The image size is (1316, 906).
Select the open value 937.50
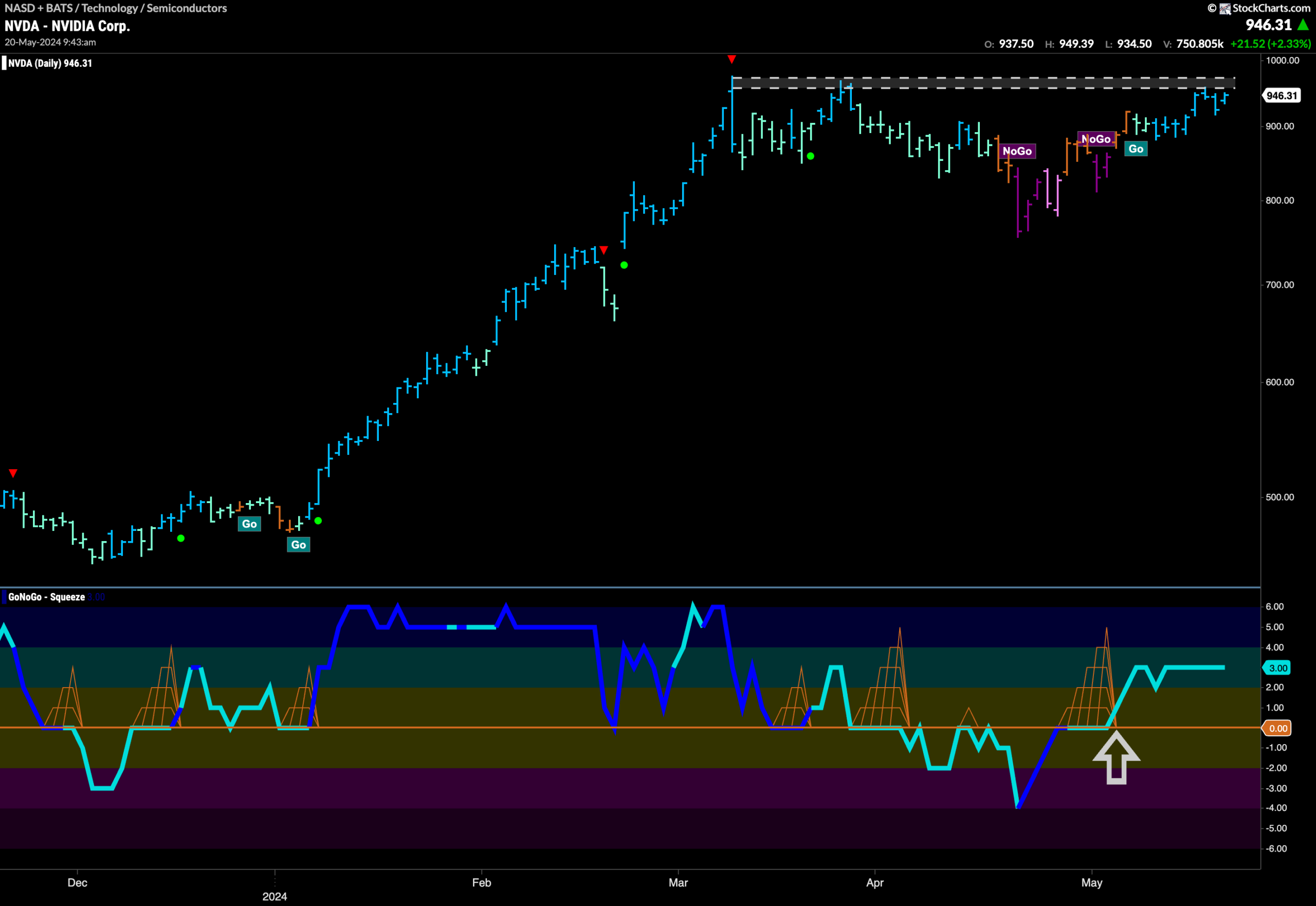[1016, 44]
